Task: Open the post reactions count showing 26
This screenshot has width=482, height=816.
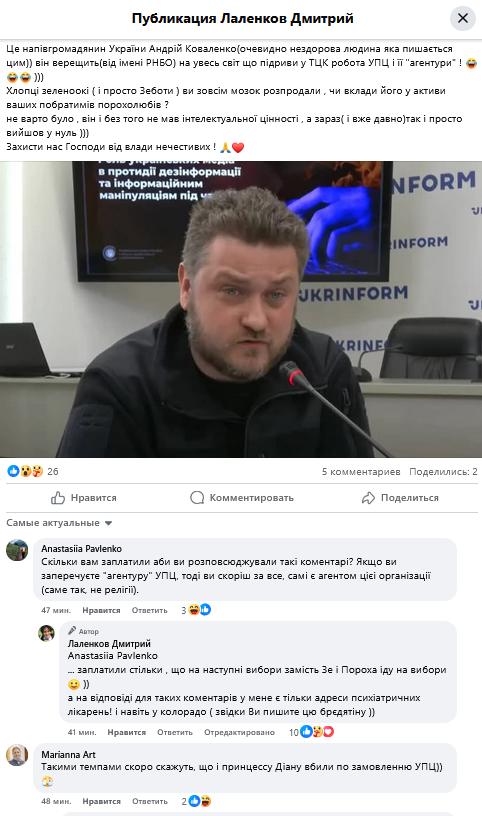Action: tap(33, 471)
